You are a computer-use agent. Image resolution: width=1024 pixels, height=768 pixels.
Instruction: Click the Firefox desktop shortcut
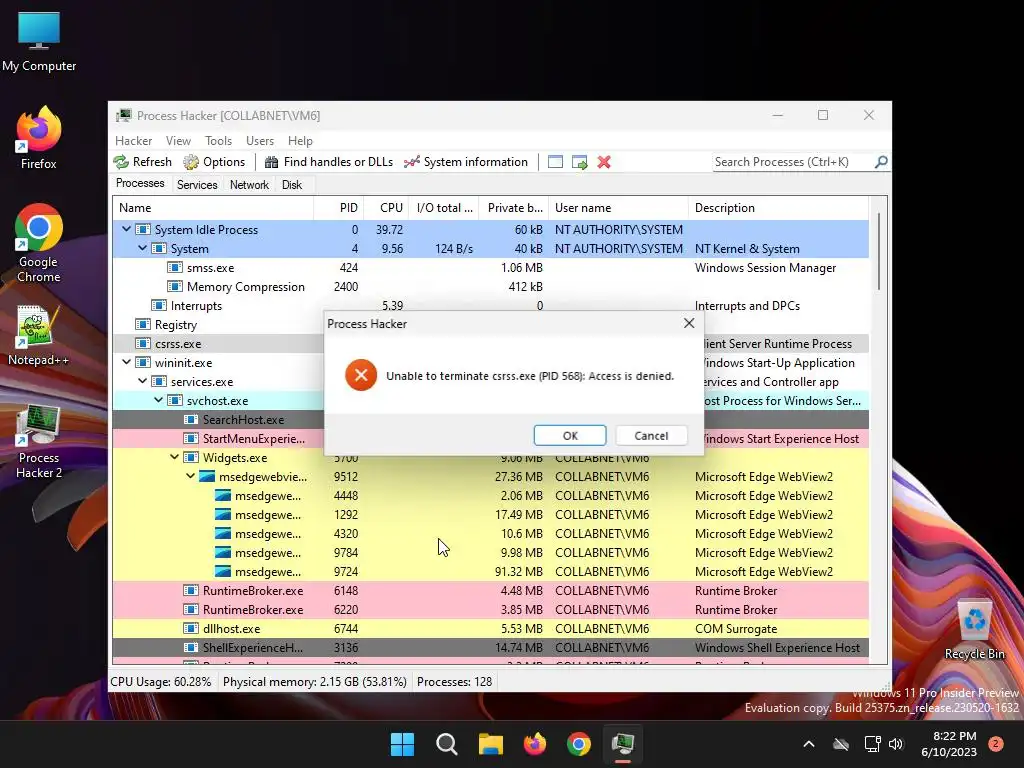pos(39,138)
